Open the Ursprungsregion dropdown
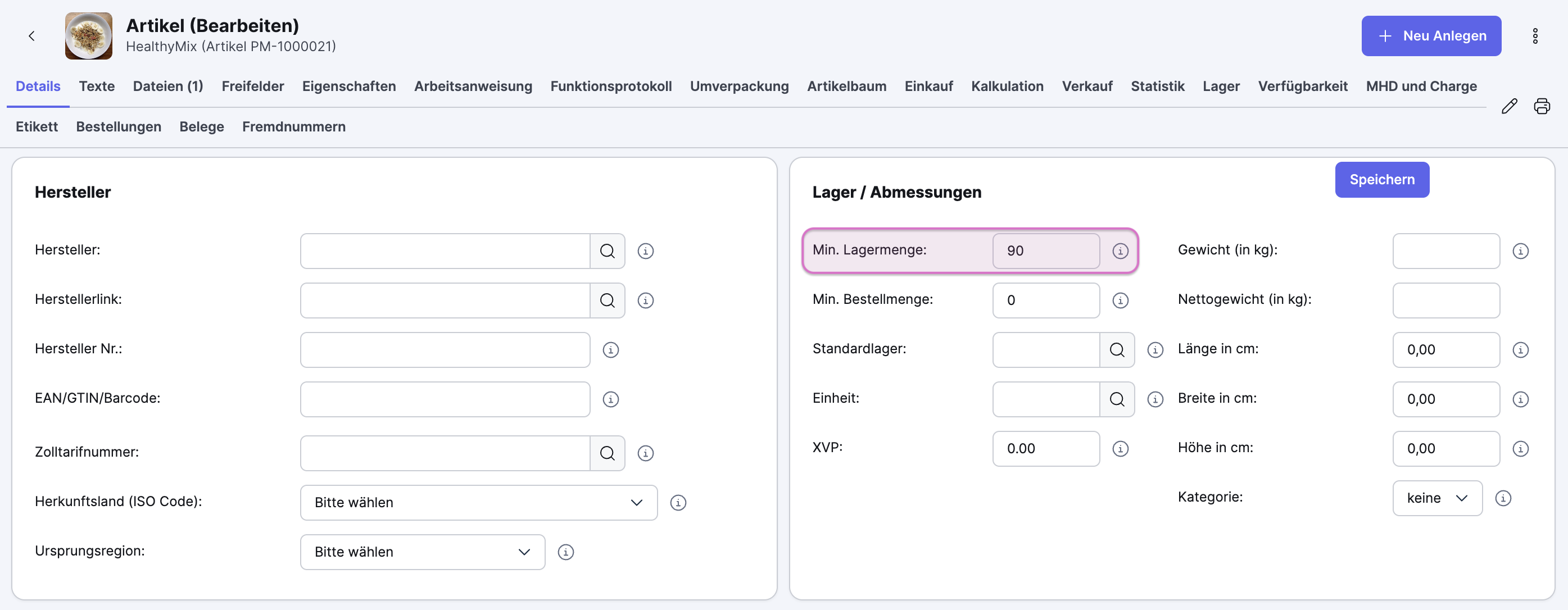The image size is (1568, 610). (x=422, y=552)
